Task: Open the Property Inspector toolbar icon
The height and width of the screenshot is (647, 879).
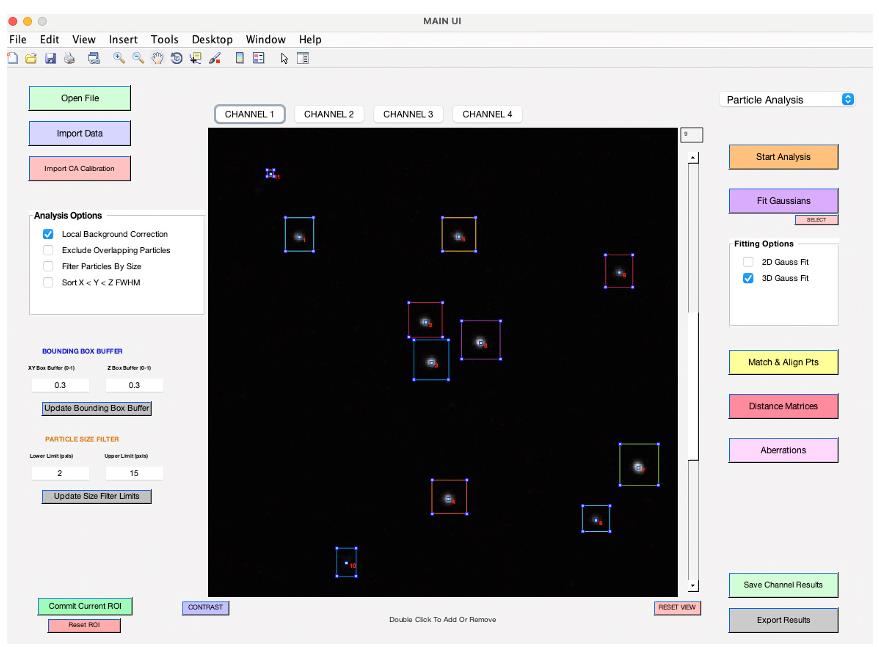Action: (303, 58)
